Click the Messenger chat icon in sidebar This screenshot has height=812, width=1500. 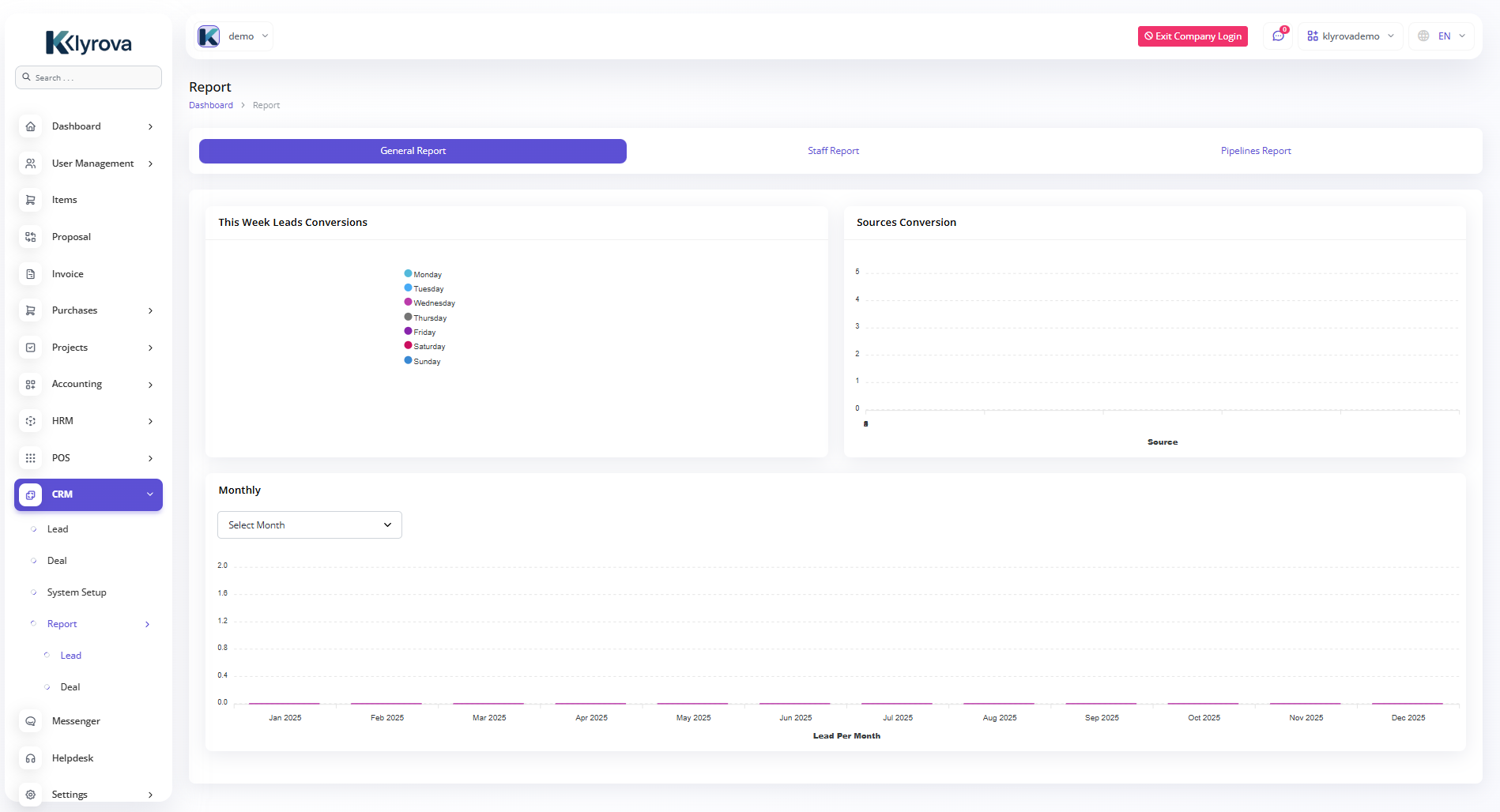point(30,721)
